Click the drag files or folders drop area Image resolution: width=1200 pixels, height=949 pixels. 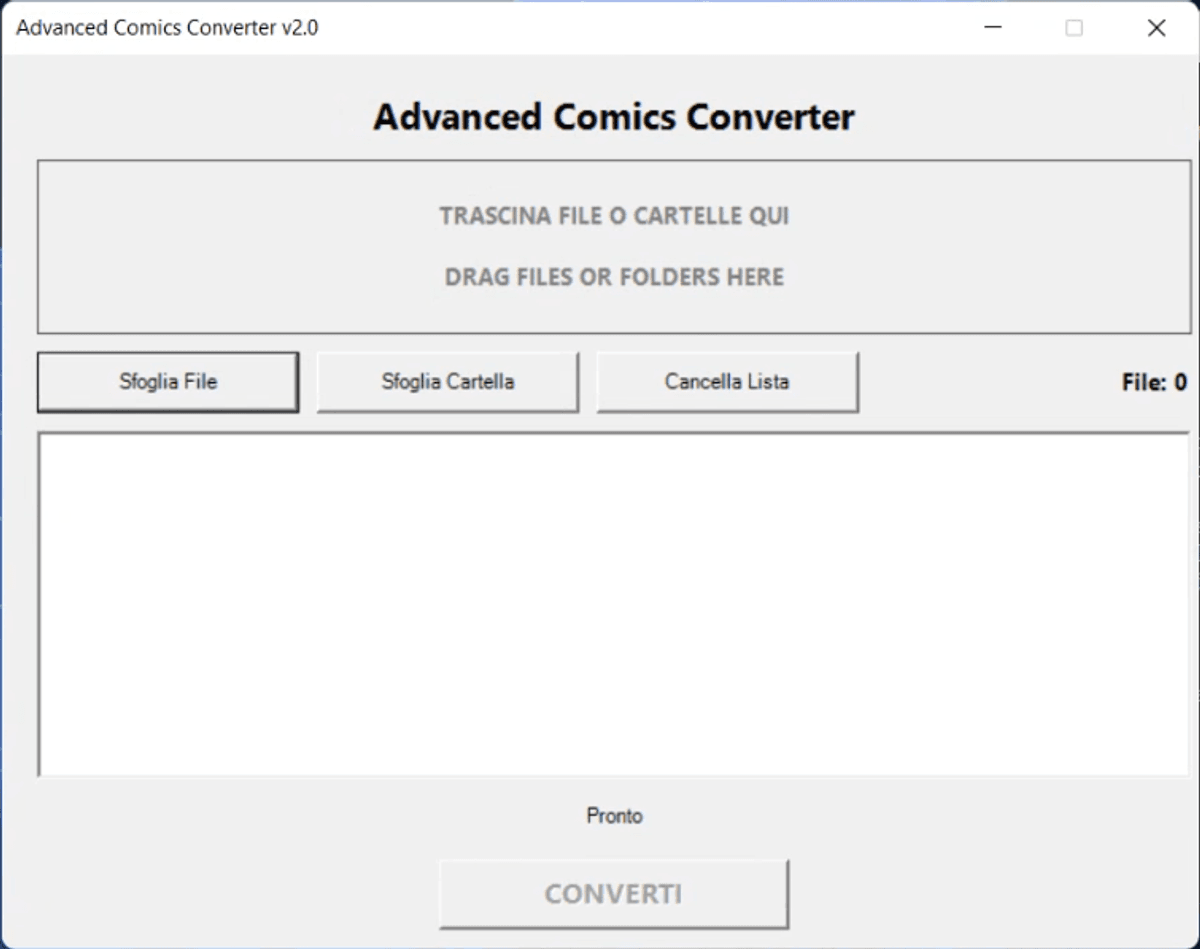click(x=614, y=247)
